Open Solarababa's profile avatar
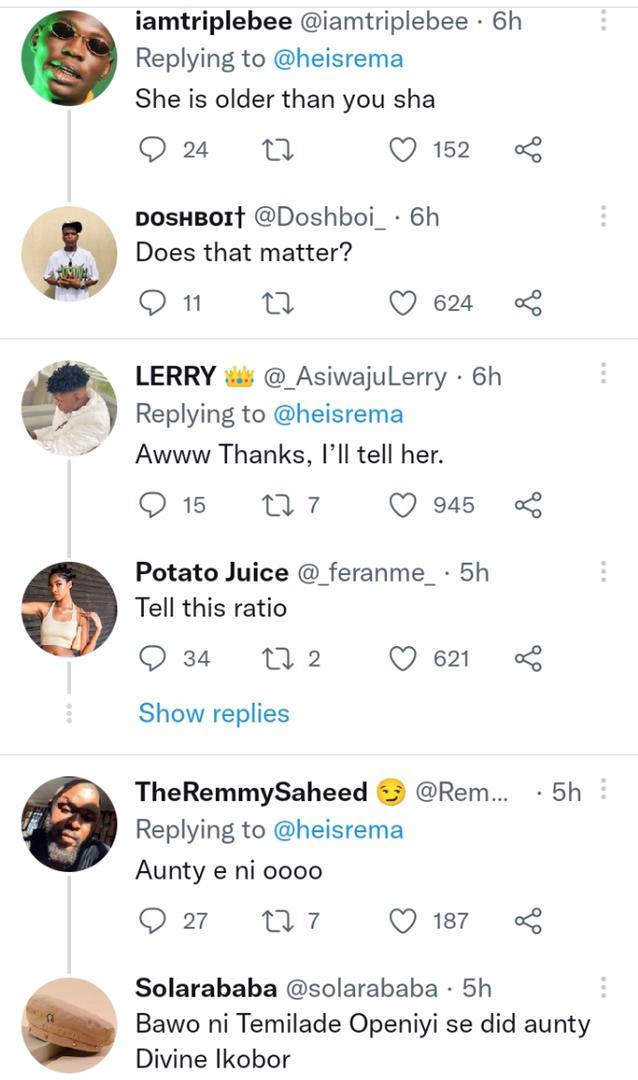 (69, 1025)
